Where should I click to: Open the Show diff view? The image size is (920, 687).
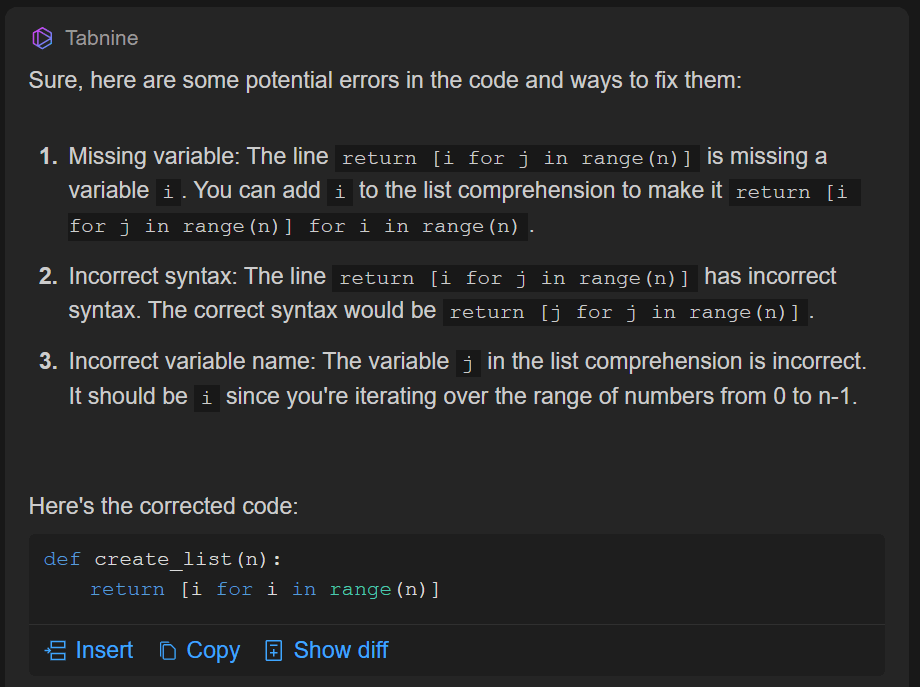325,650
